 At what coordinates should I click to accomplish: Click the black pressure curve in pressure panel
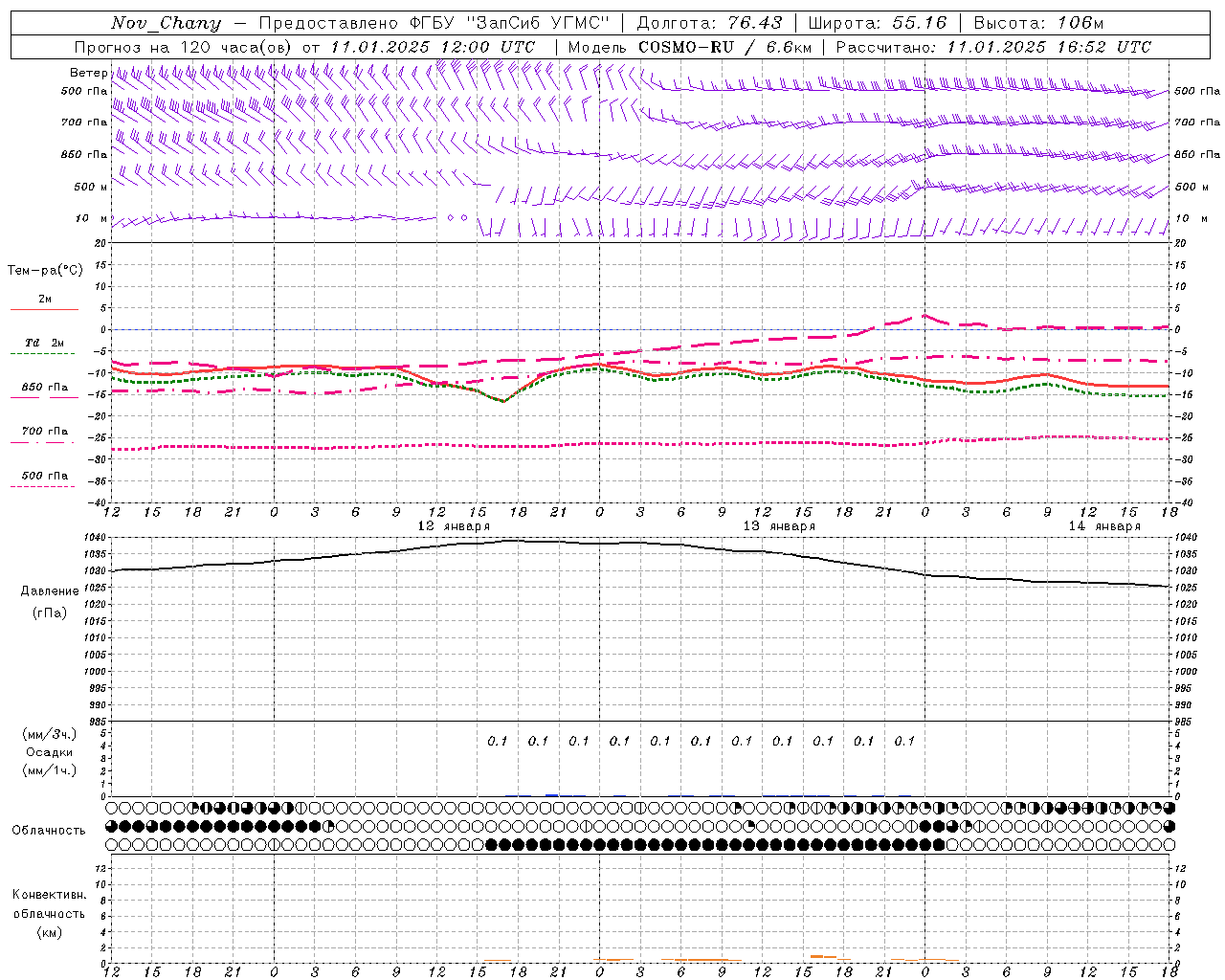click(x=641, y=543)
